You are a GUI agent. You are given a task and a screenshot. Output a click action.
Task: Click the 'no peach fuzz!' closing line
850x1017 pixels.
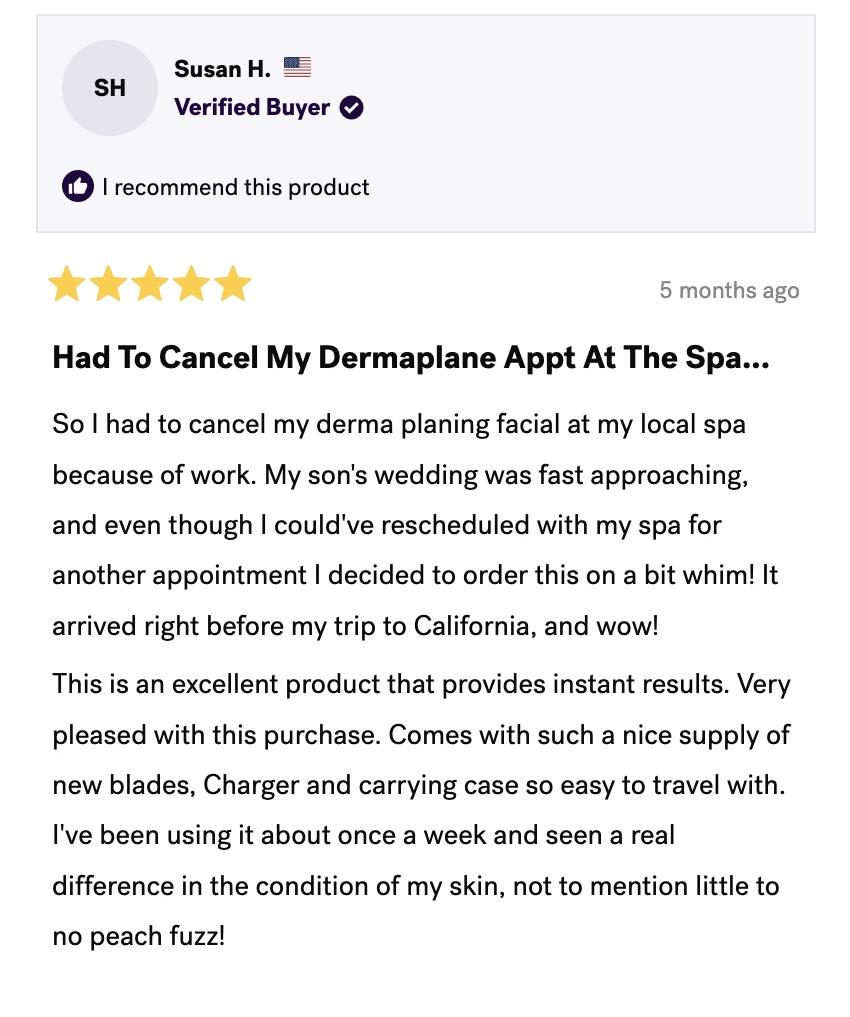coord(139,937)
